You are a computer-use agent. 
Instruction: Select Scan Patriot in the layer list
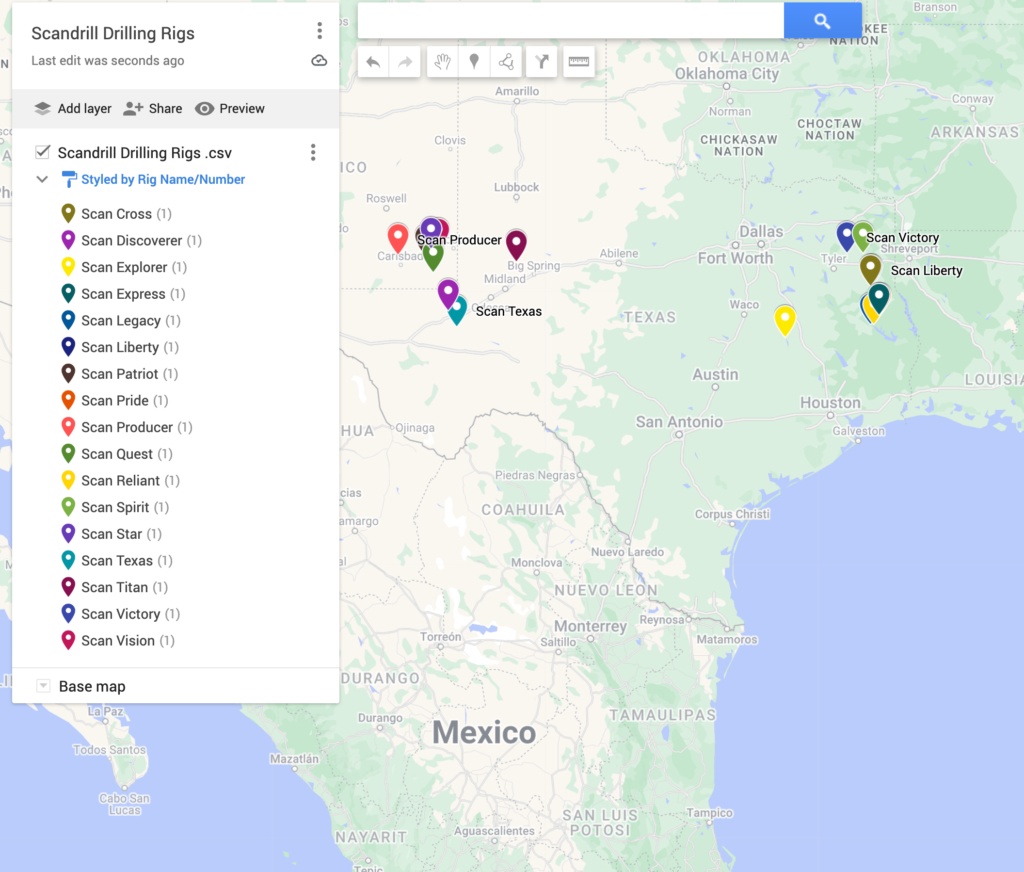120,374
